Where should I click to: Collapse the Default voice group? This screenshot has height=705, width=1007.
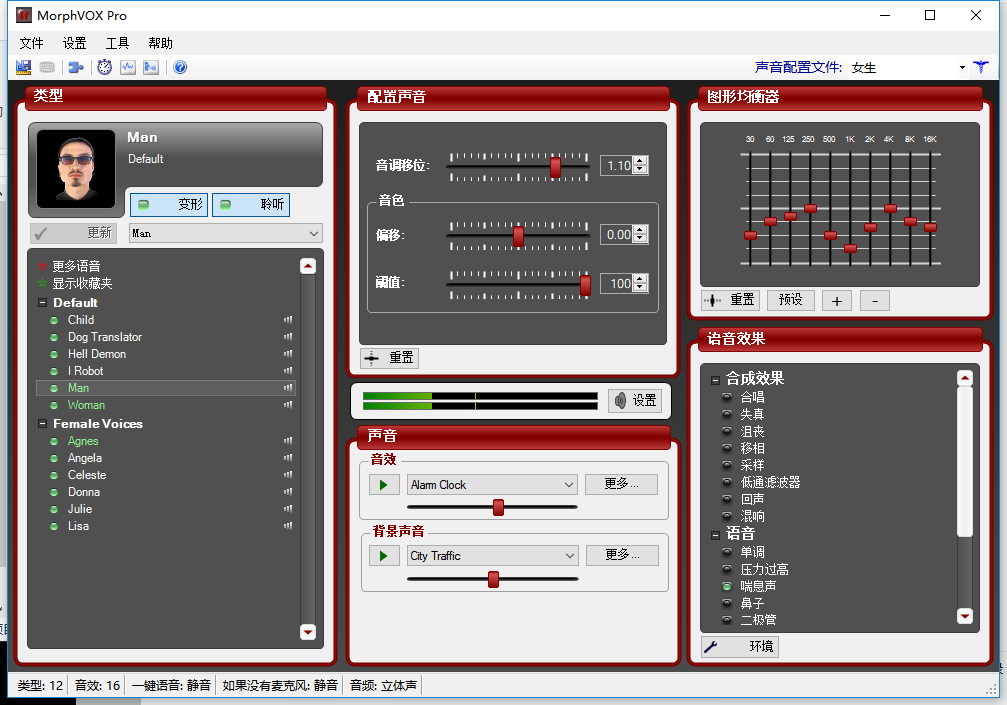click(x=42, y=302)
